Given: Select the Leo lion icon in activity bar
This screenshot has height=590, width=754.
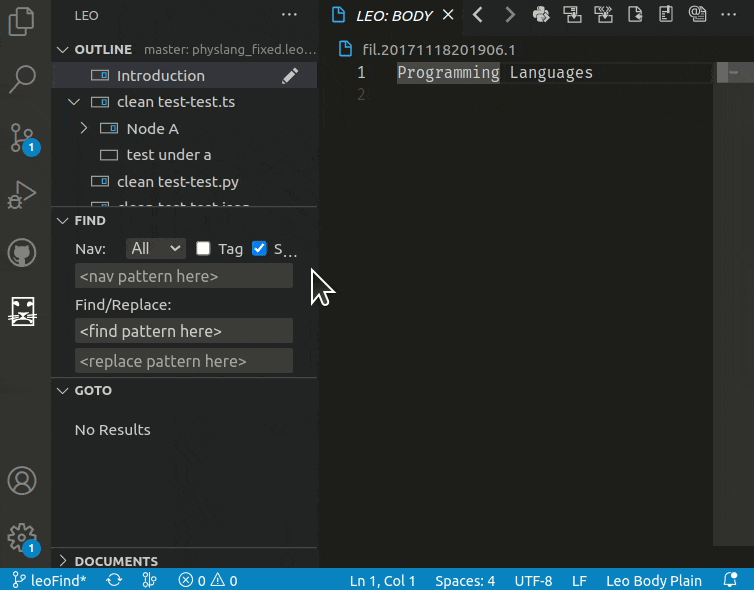Looking at the screenshot, I should tap(23, 311).
